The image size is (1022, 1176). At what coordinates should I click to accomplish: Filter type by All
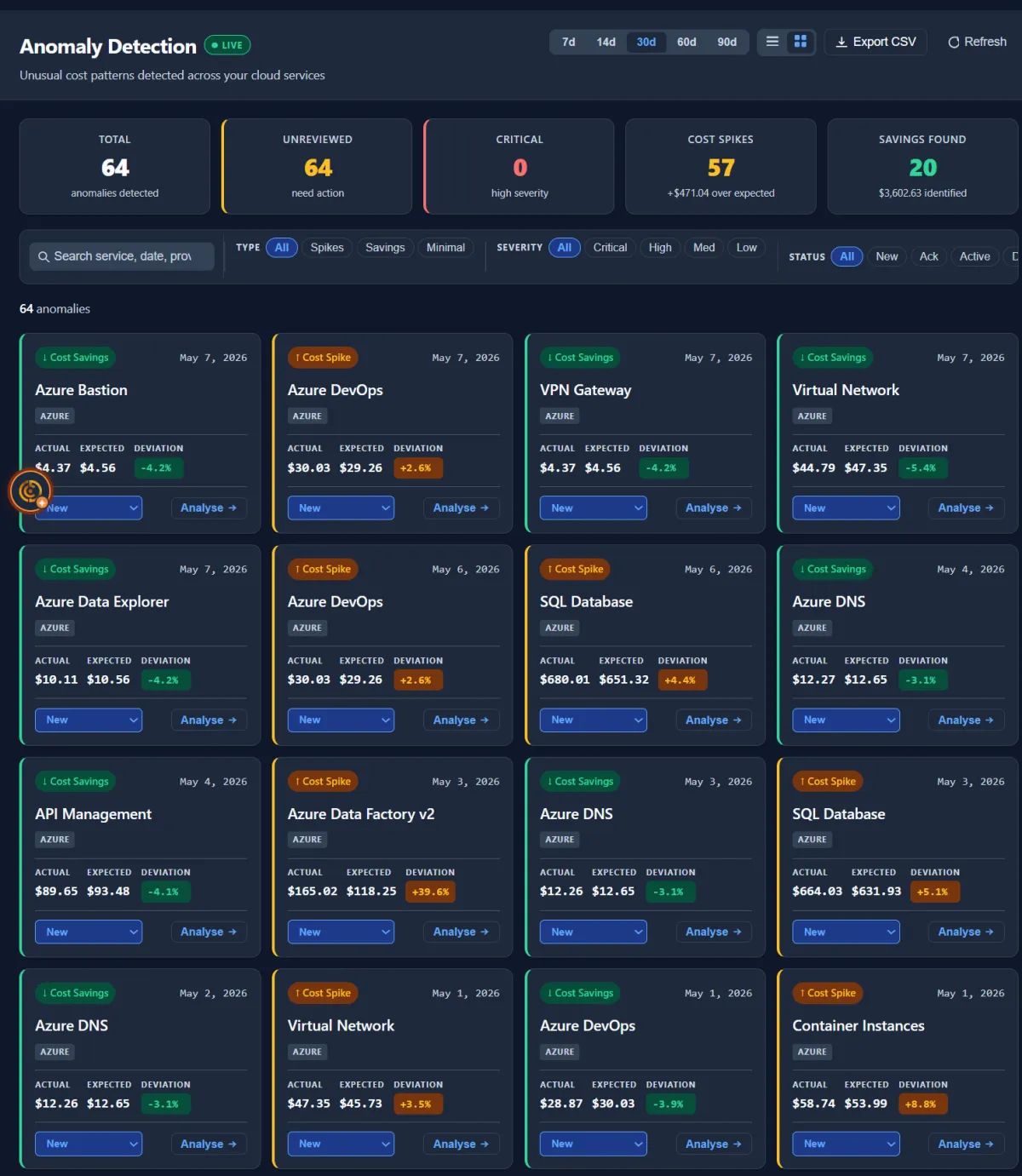pos(282,248)
